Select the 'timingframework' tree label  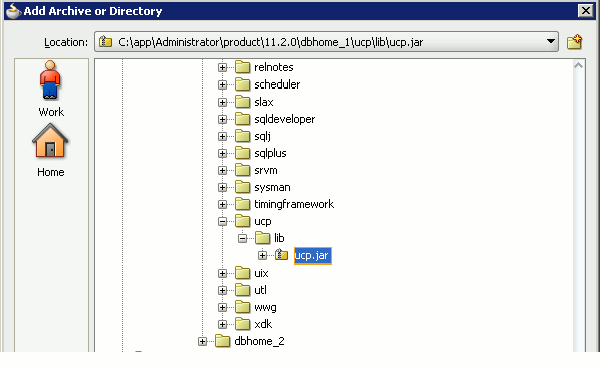point(294,204)
